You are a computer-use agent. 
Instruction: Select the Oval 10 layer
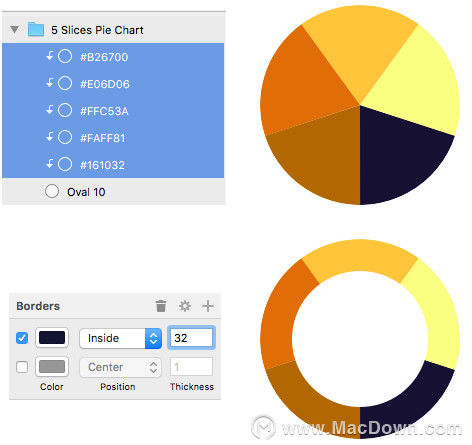click(x=113, y=192)
